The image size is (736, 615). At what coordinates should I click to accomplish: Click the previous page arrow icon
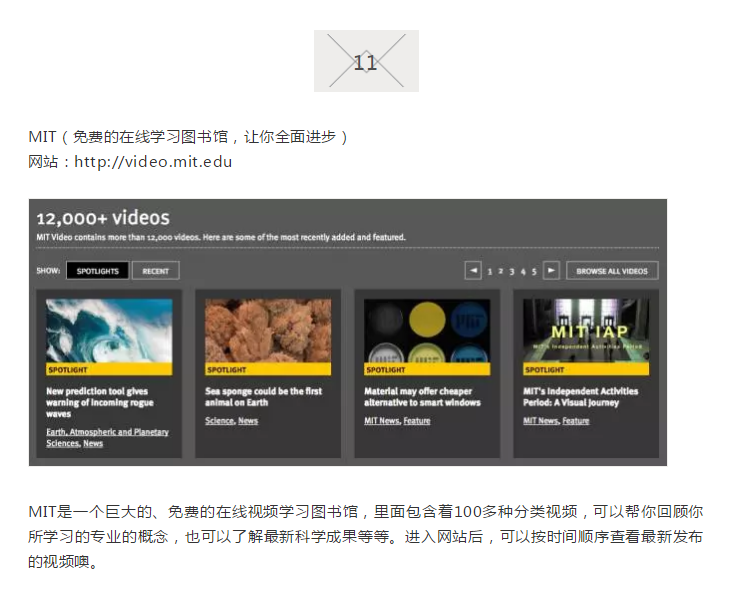(473, 270)
